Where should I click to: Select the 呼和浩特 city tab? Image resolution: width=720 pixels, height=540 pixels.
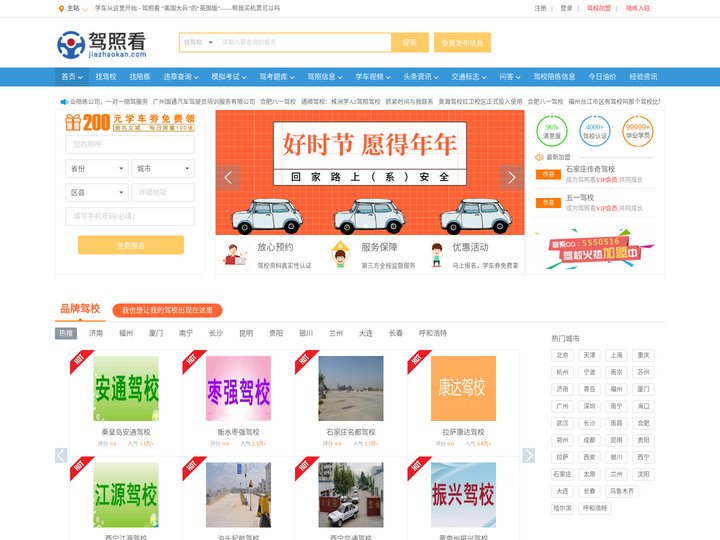pyautogui.click(x=433, y=333)
